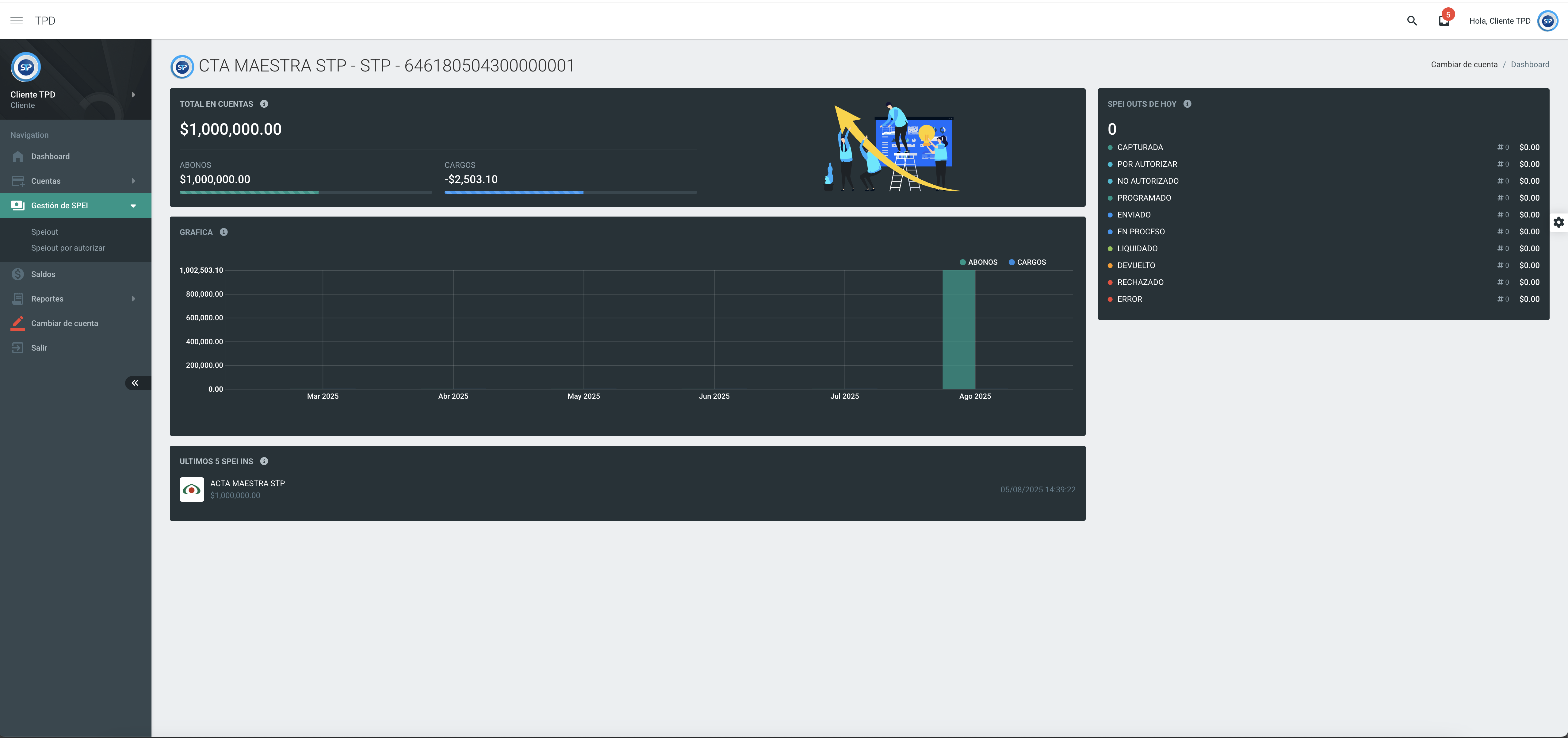Screen dimensions: 1568x738
Task: Open the settings gear on right edge
Action: point(1558,222)
